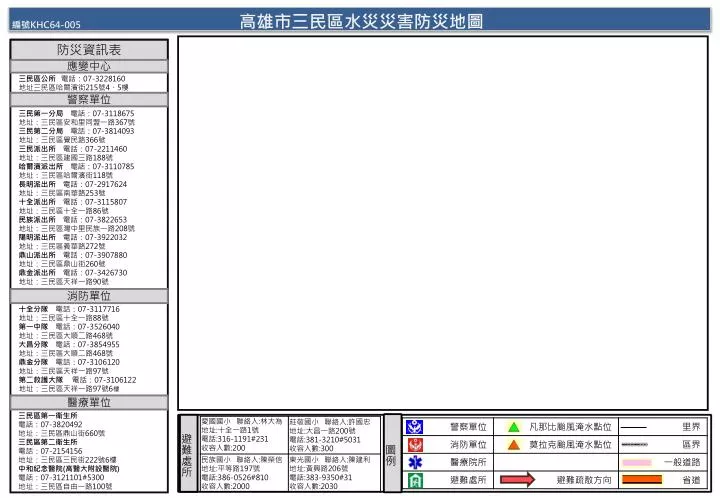Click the 鼎金派出所 phone row
The image size is (720, 498).
73,273
